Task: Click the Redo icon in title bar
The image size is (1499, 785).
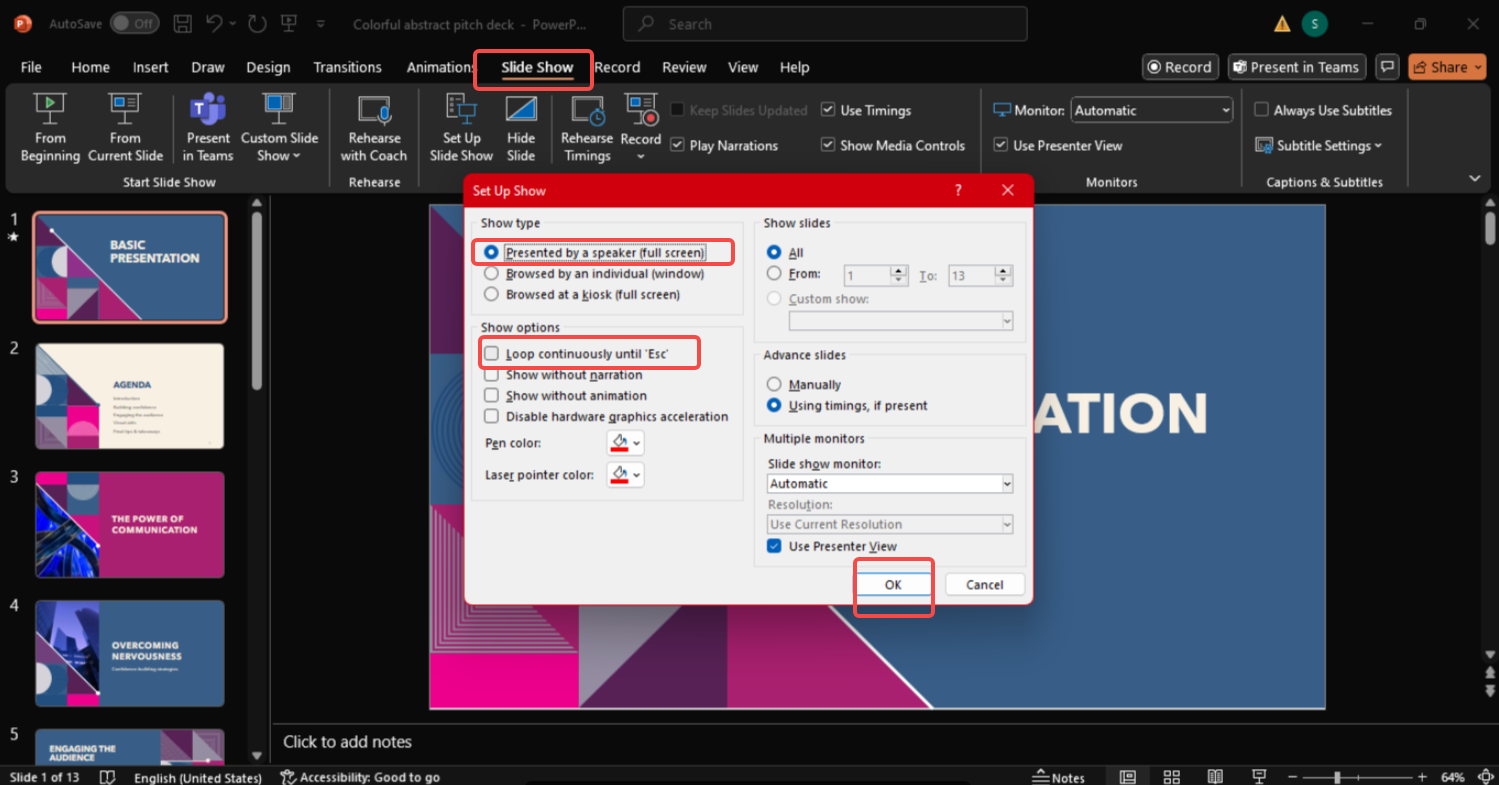Action: (257, 23)
